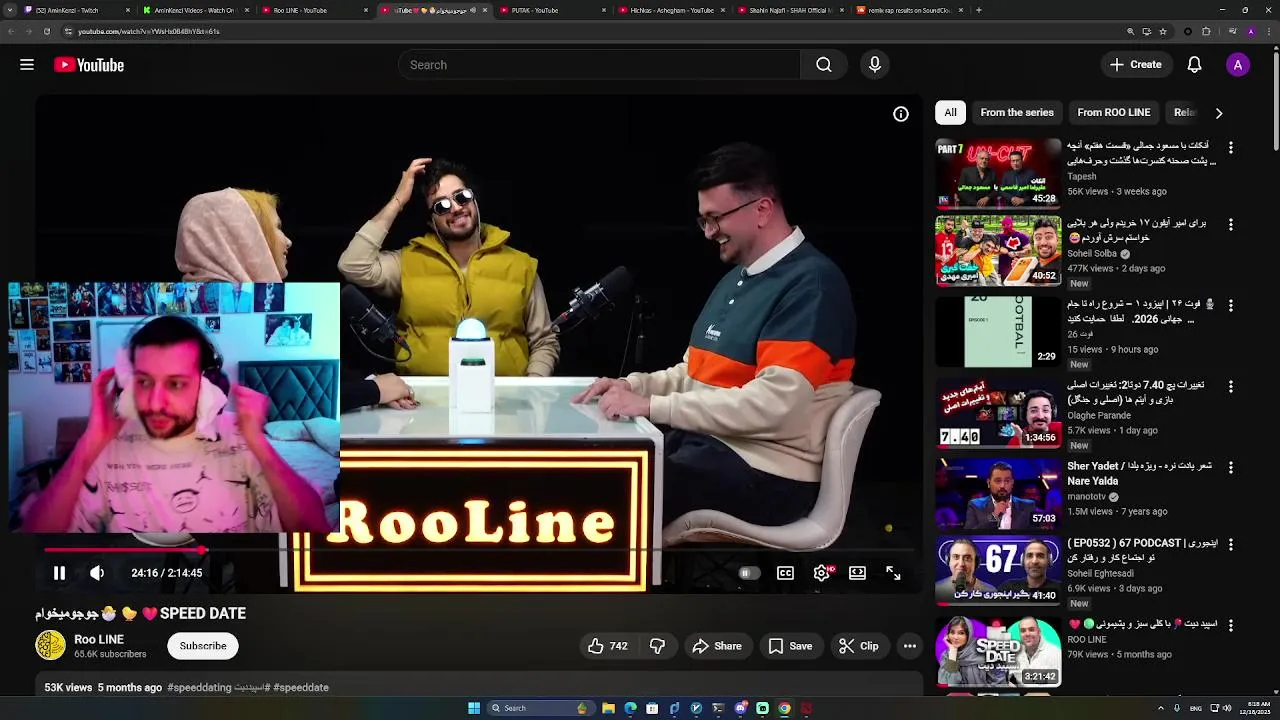Enter full screen mode

[x=894, y=573]
